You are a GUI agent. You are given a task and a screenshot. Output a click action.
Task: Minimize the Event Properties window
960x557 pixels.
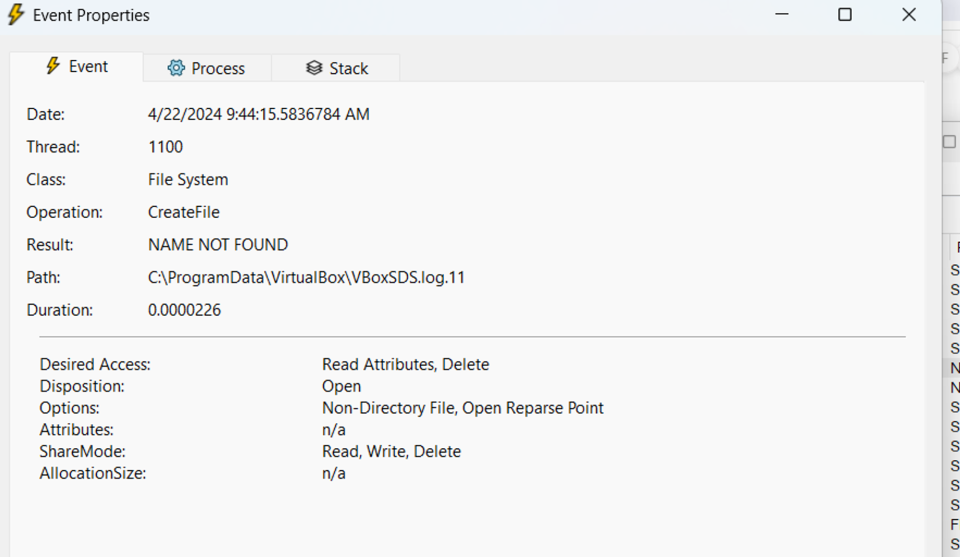[x=781, y=15]
